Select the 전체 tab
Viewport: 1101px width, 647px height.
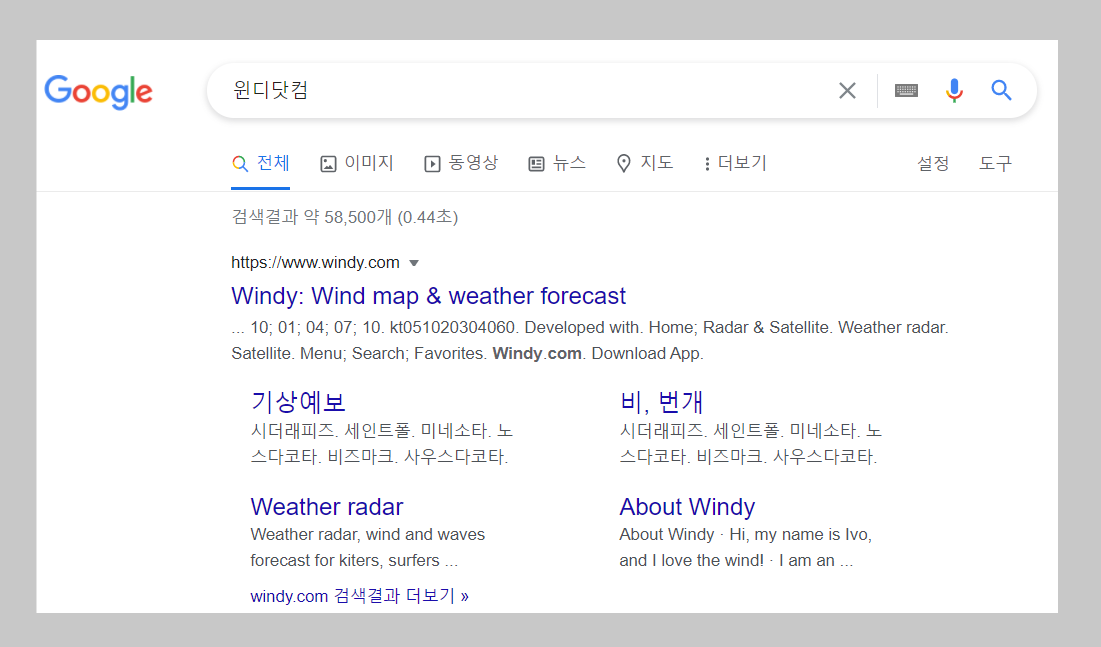(x=261, y=164)
